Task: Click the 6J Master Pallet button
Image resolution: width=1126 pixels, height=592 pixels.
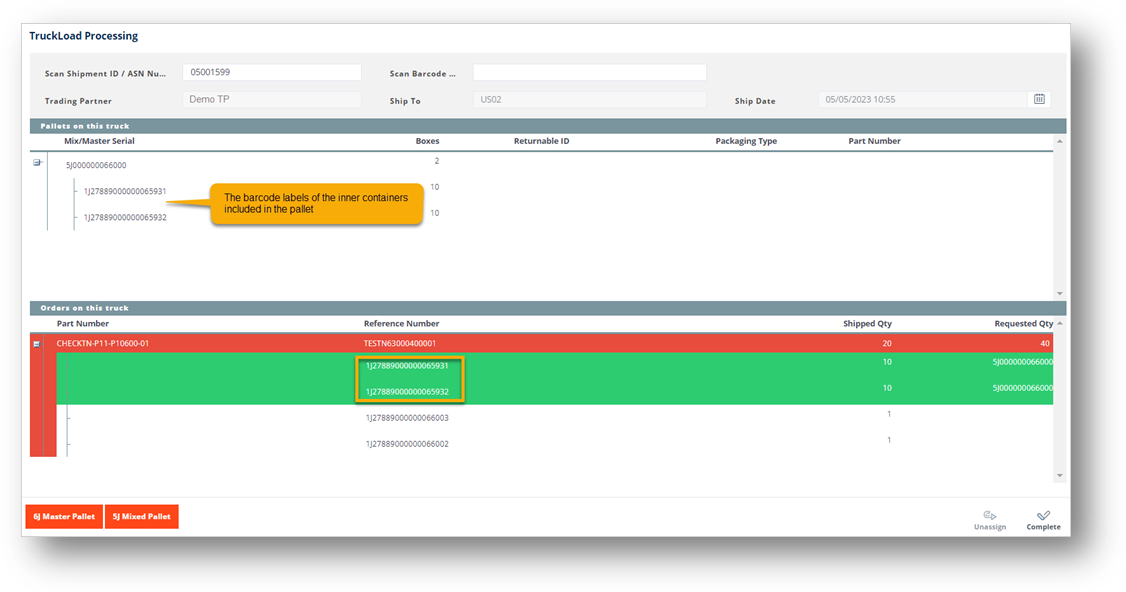Action: coord(63,516)
